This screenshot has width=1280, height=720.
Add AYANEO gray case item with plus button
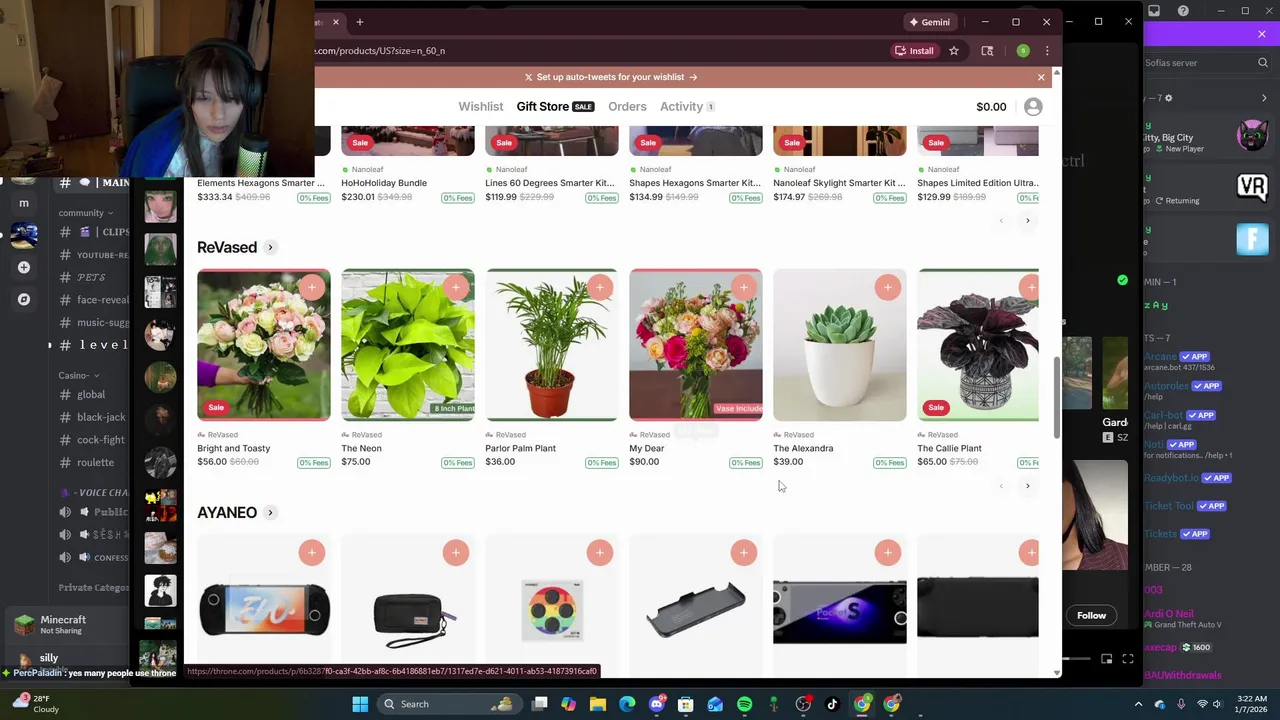pos(744,553)
